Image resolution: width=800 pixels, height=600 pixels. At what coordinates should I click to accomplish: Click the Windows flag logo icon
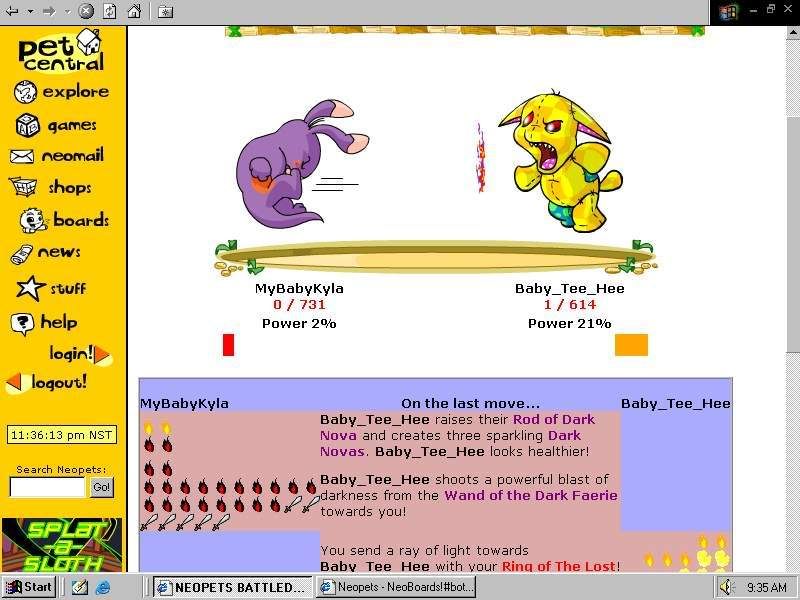tap(729, 11)
